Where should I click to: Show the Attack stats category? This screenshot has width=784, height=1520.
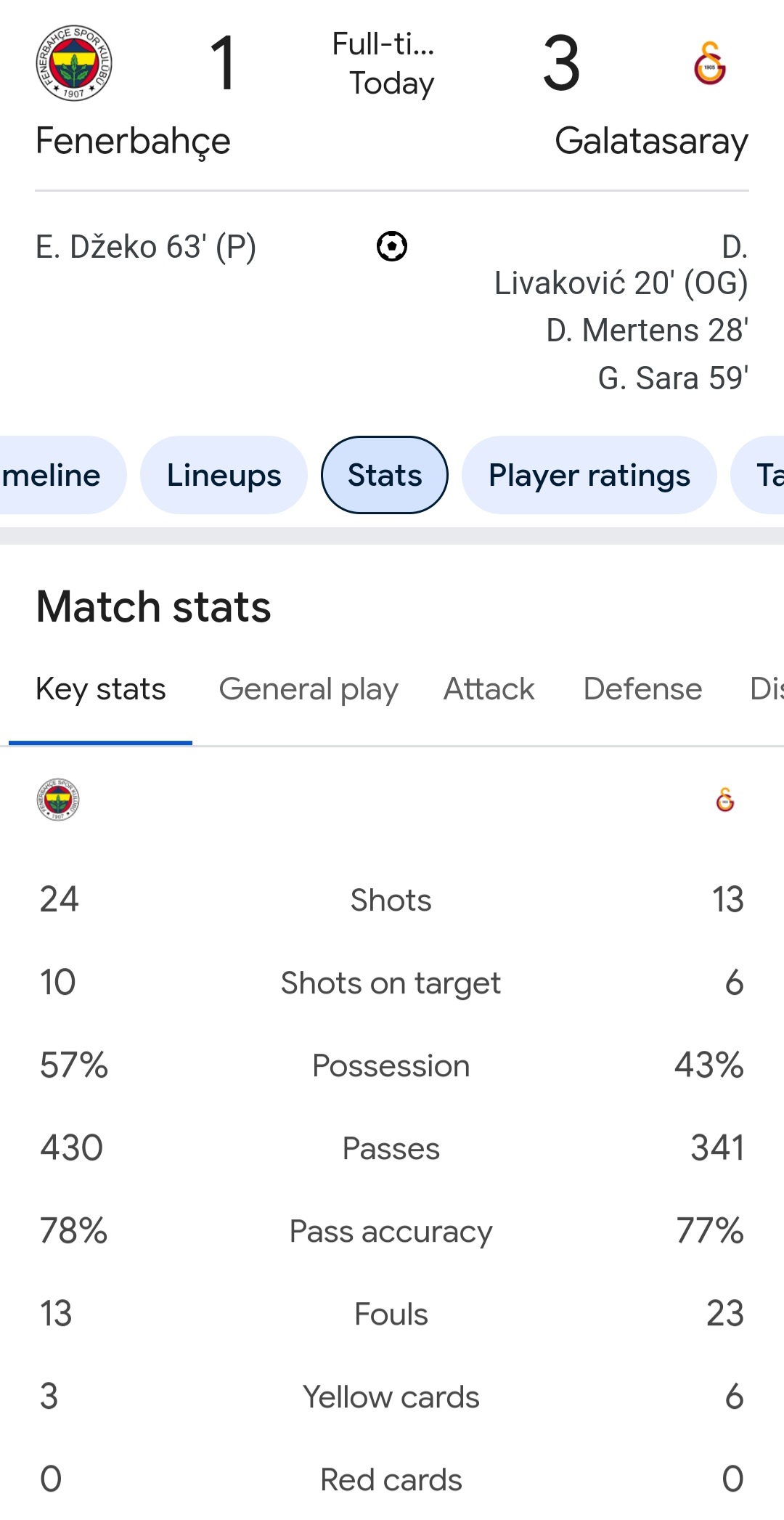coord(489,689)
